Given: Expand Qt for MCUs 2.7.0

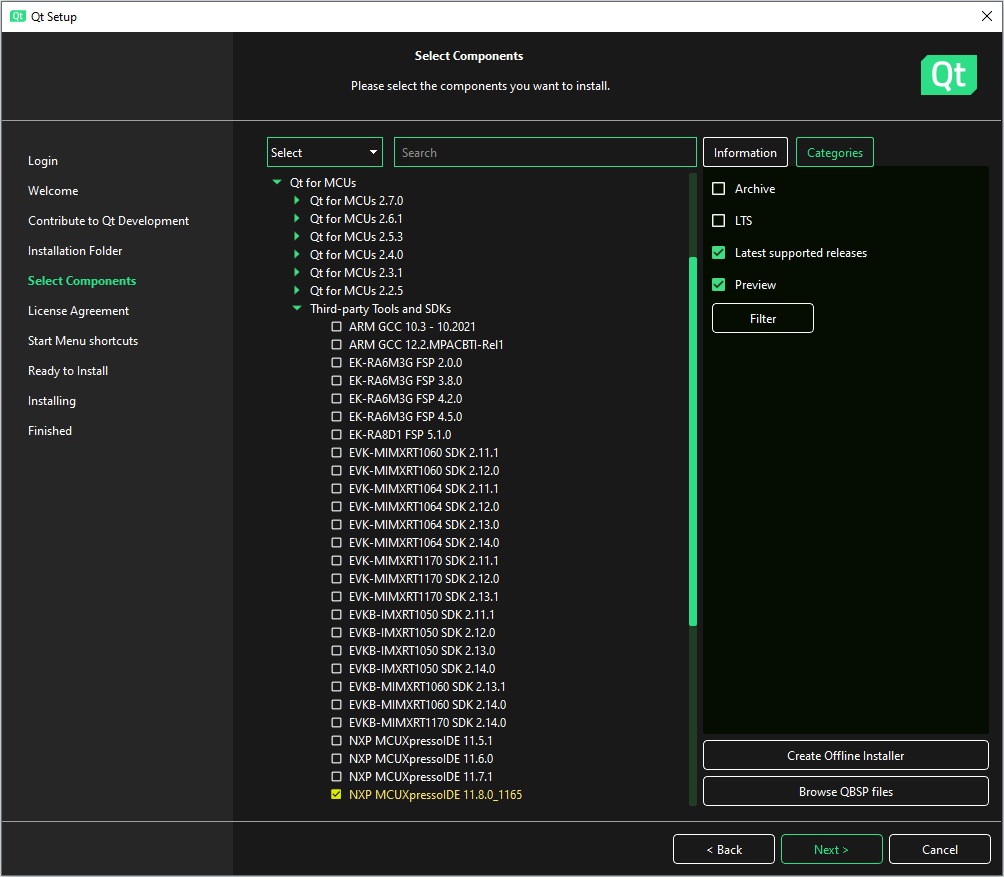Looking at the screenshot, I should (296, 200).
